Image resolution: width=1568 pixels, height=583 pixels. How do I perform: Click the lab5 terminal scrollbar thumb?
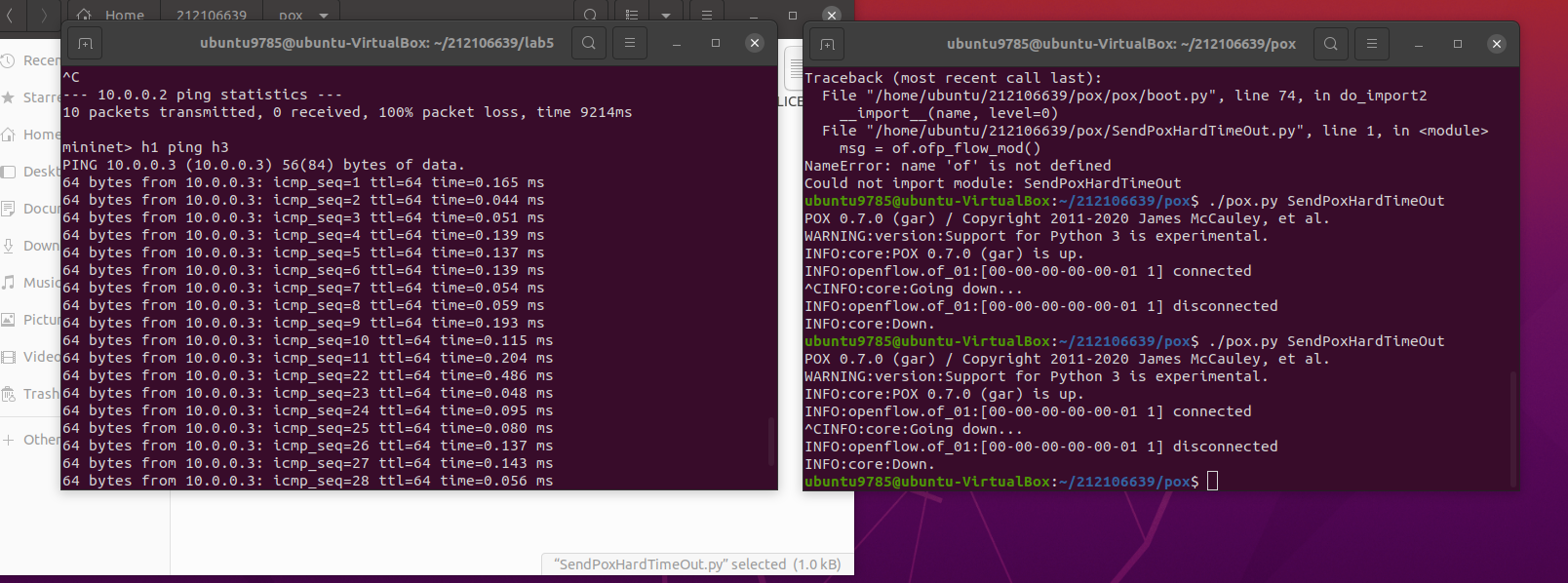coord(771,442)
